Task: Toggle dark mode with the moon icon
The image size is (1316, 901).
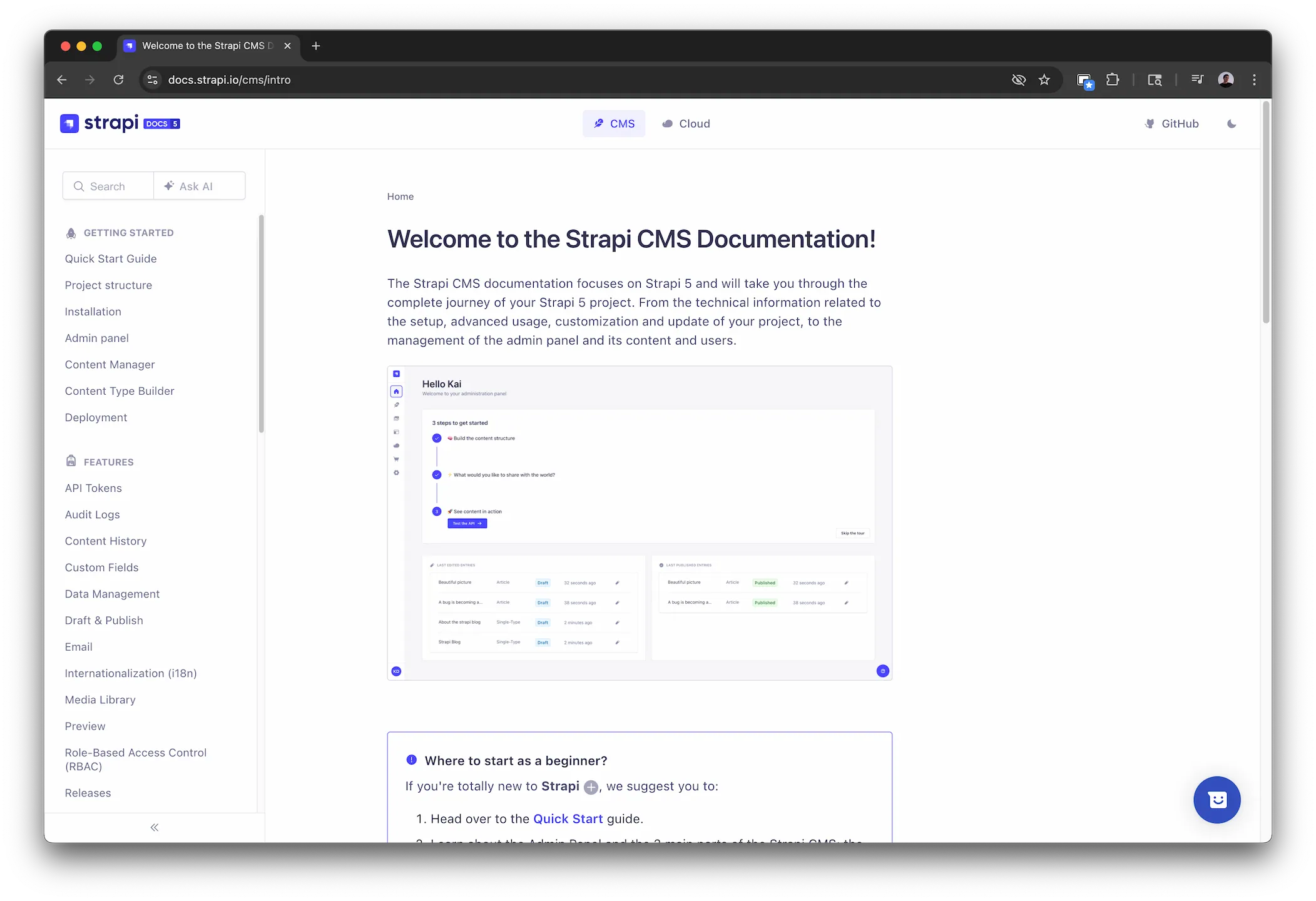Action: (x=1230, y=123)
